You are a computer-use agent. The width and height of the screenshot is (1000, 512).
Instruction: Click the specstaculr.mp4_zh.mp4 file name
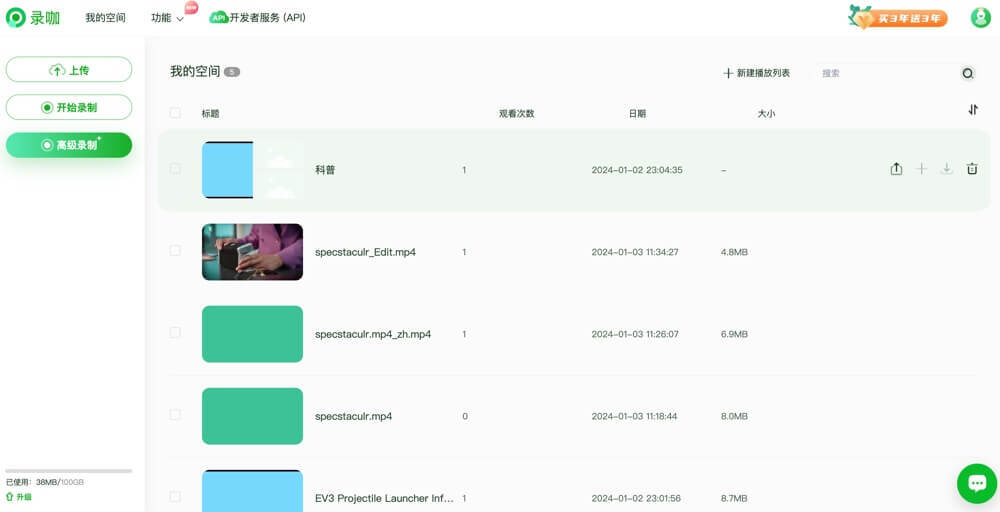[x=373, y=334]
